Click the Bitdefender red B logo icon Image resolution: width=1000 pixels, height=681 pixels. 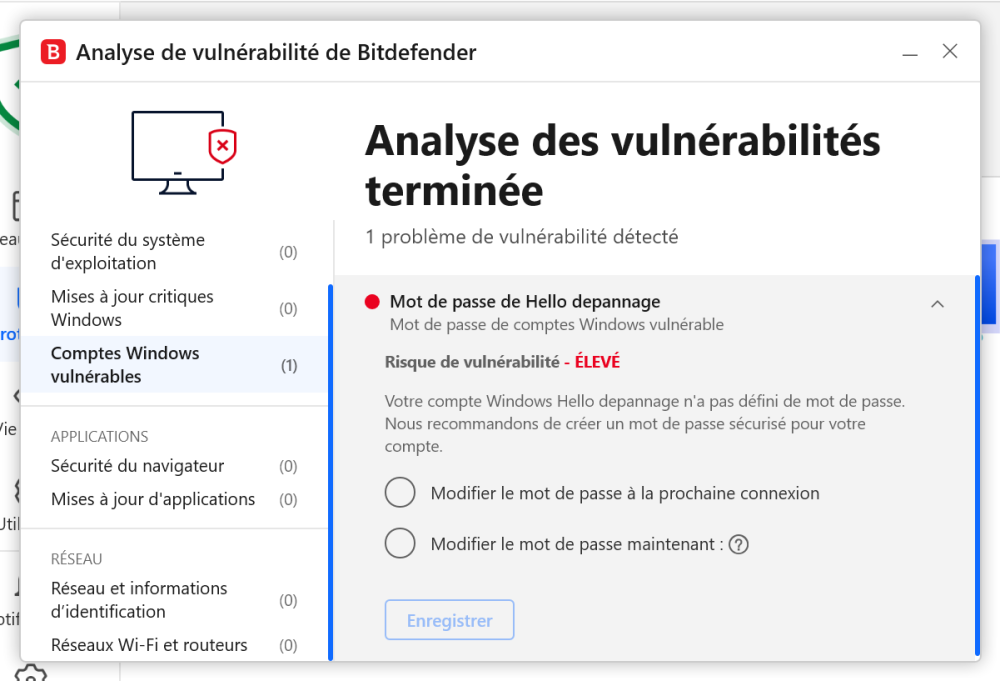click(53, 52)
